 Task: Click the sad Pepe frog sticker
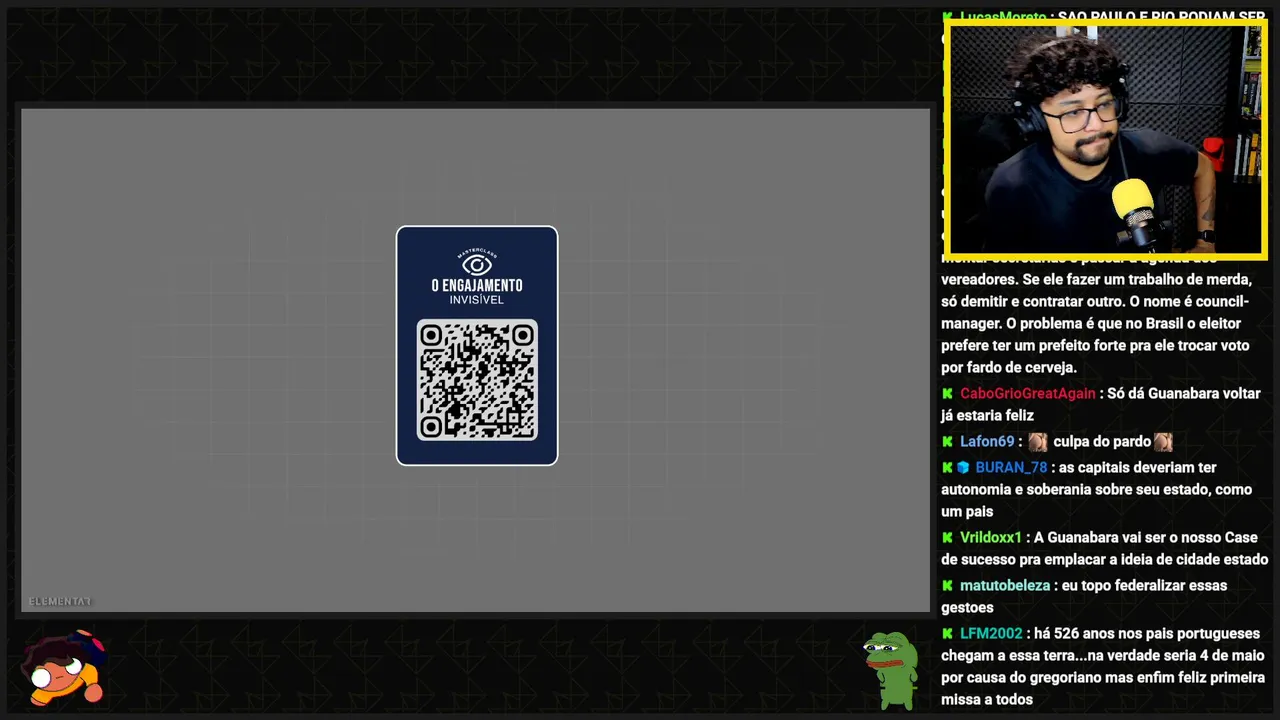[x=890, y=670]
